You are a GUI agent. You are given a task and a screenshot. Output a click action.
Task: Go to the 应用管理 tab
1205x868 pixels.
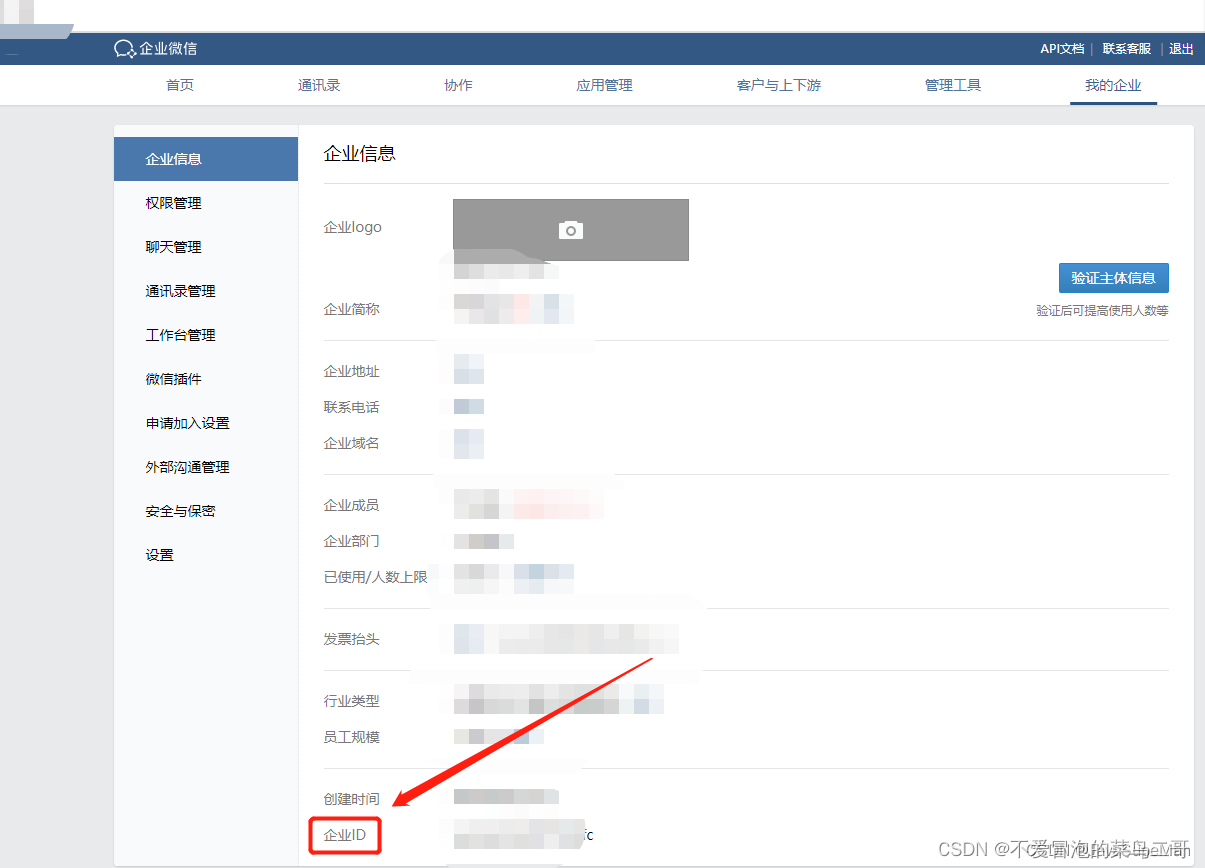coord(604,86)
